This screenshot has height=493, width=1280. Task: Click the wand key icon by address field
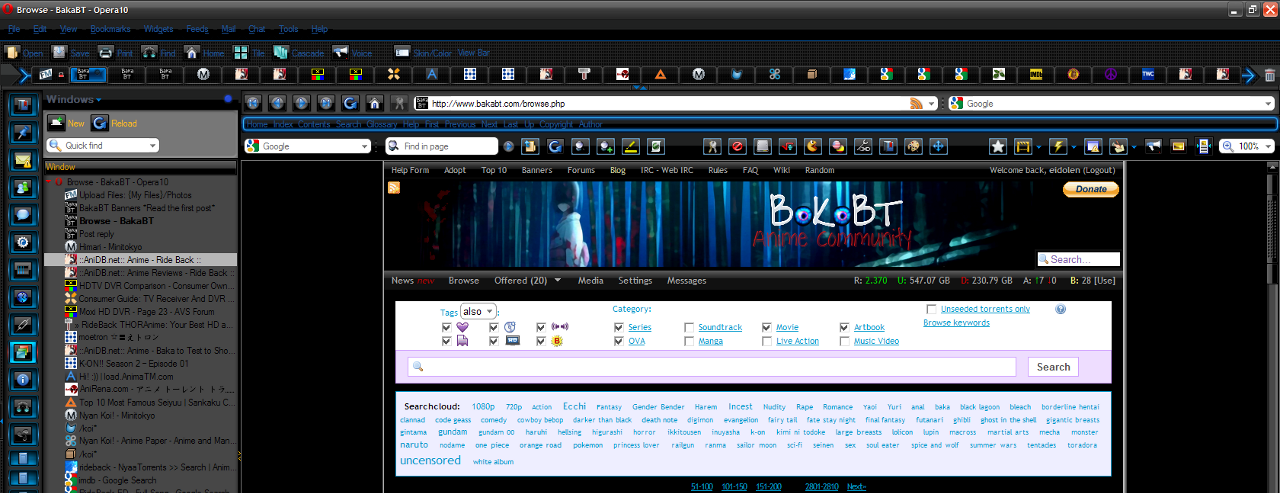(399, 102)
